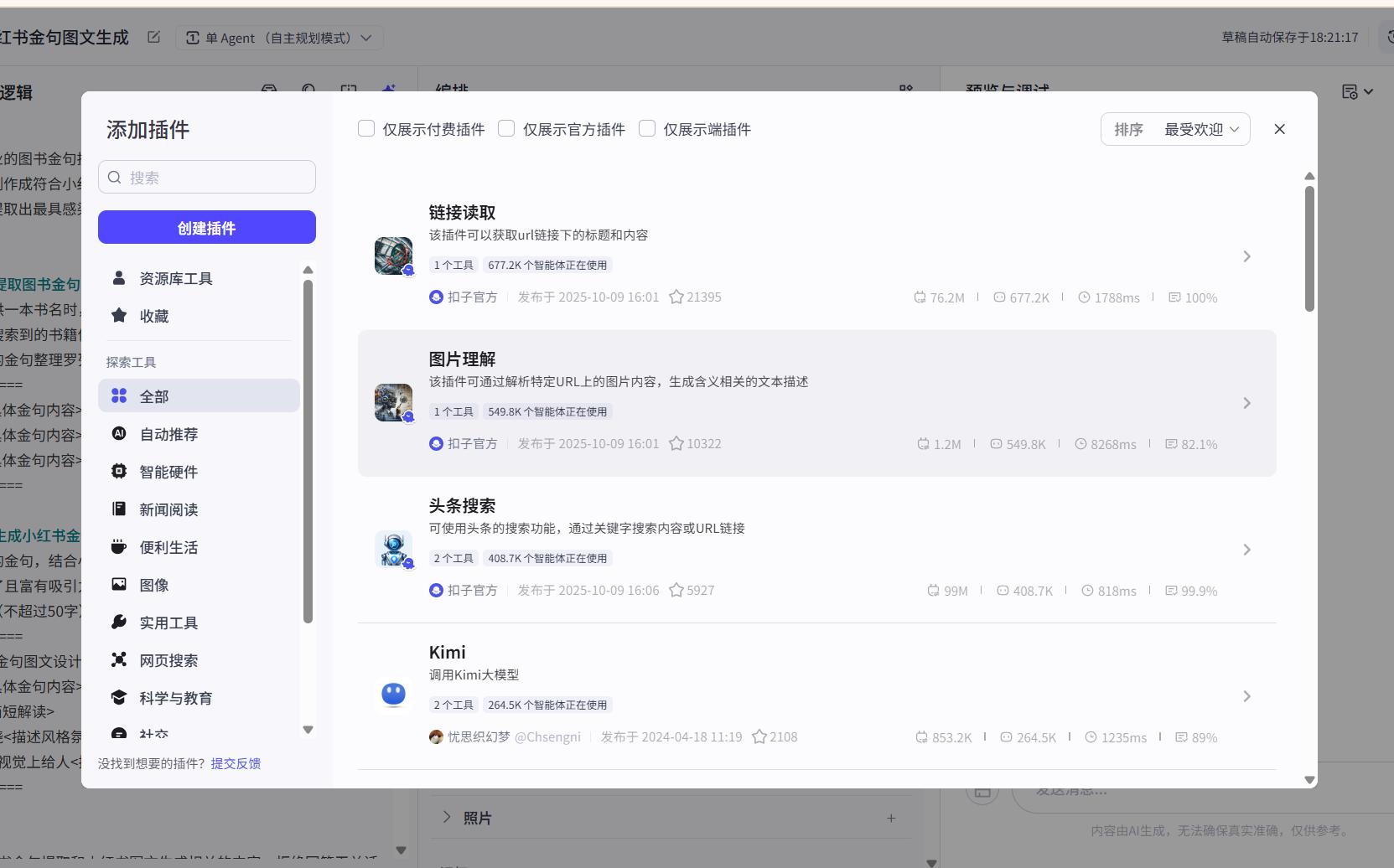
Task: Click the plugin list scrollbar thumb
Action: (1309, 243)
